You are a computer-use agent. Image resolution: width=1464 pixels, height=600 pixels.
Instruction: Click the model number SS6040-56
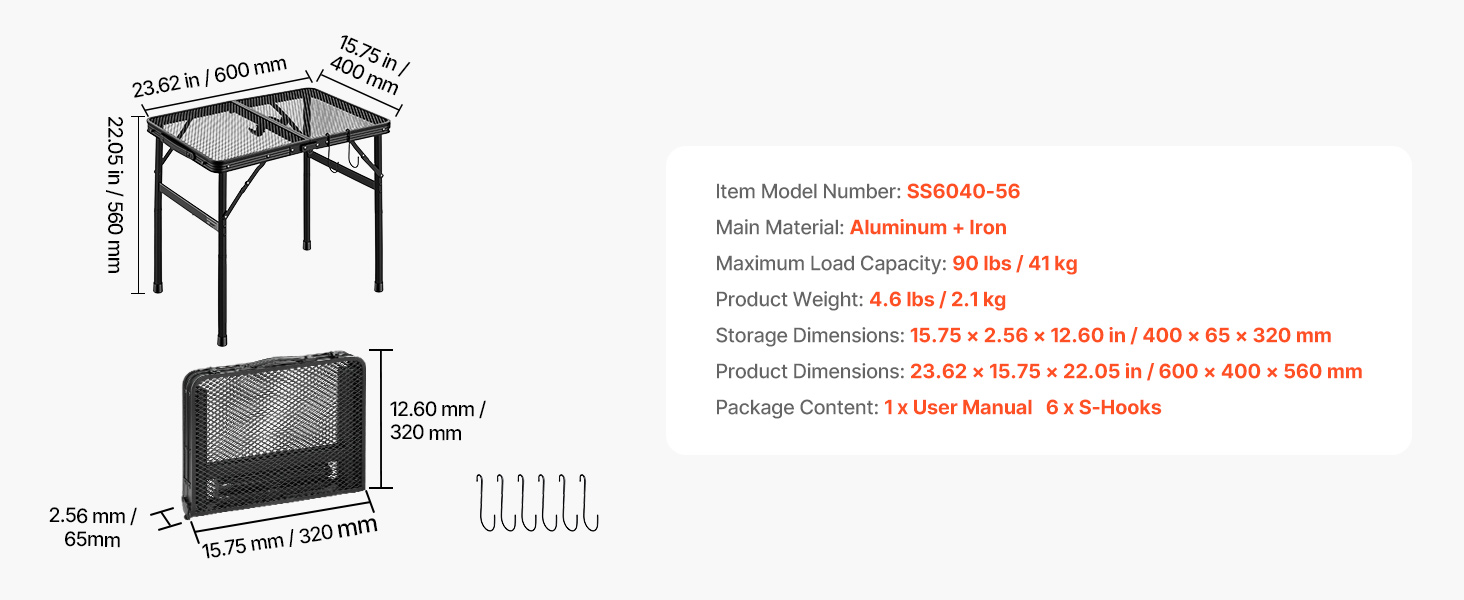pyautogui.click(x=963, y=191)
